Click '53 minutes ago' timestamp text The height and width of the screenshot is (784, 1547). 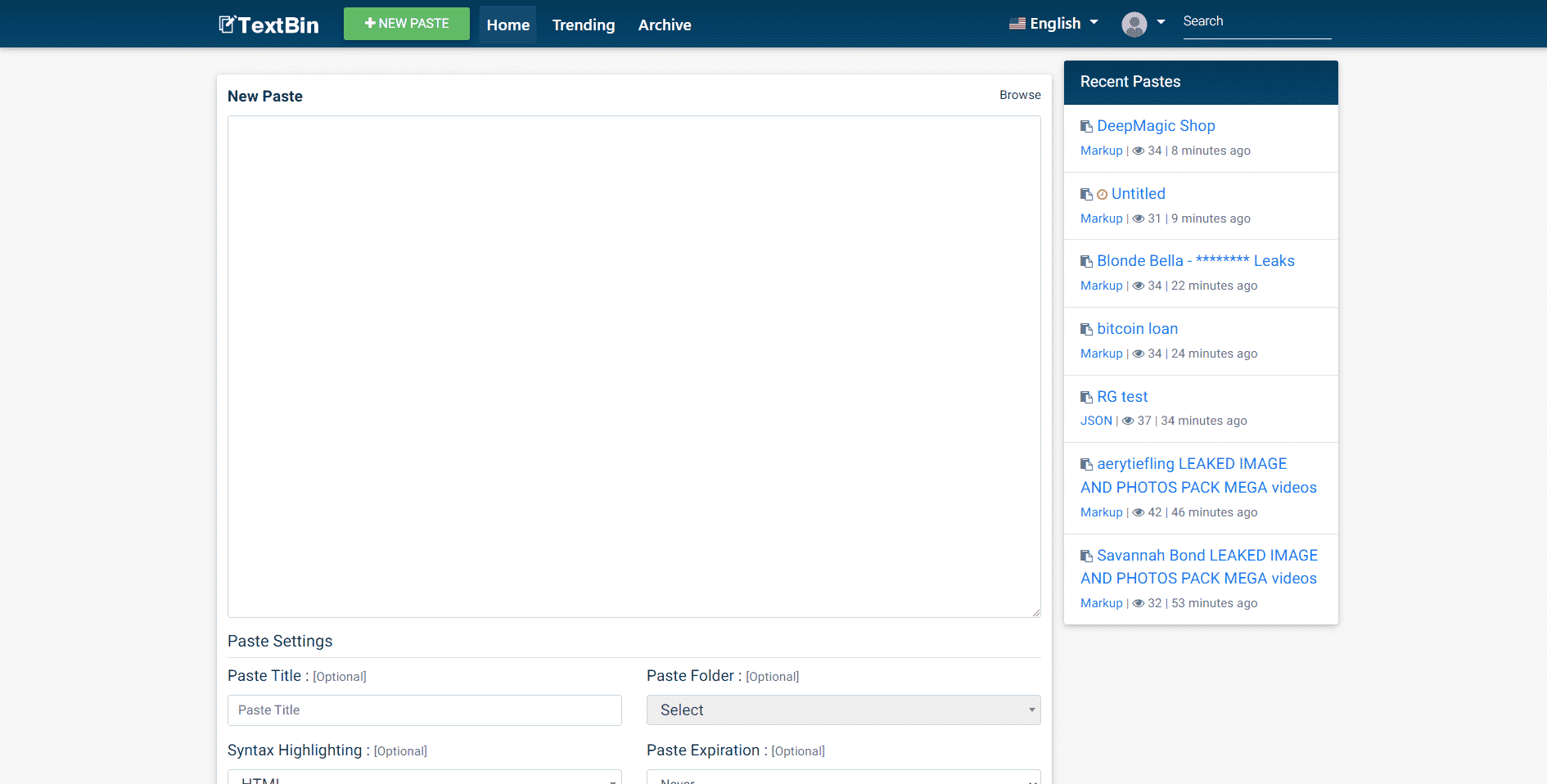tap(1214, 603)
